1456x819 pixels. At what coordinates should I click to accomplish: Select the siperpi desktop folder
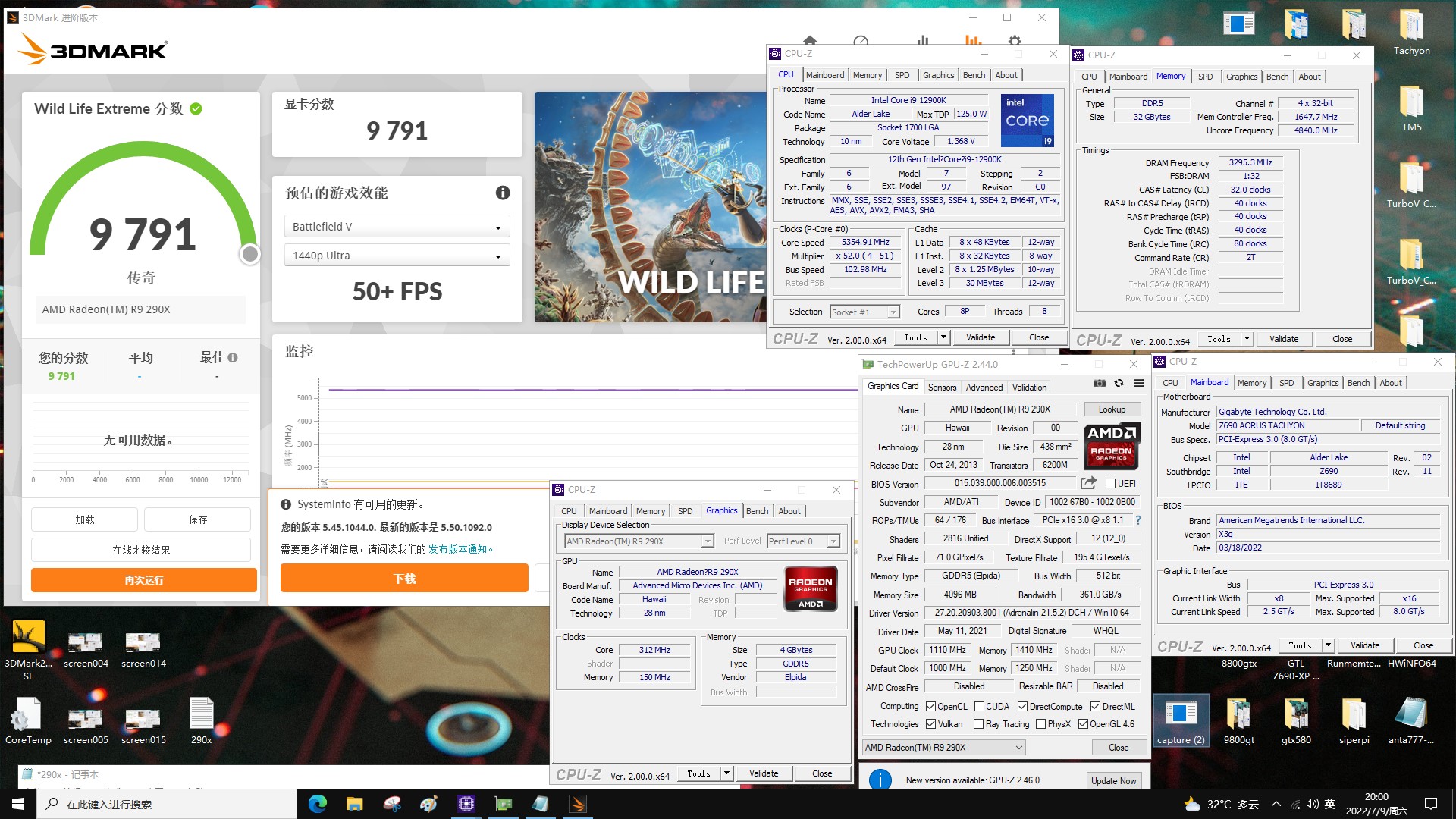click(1354, 722)
